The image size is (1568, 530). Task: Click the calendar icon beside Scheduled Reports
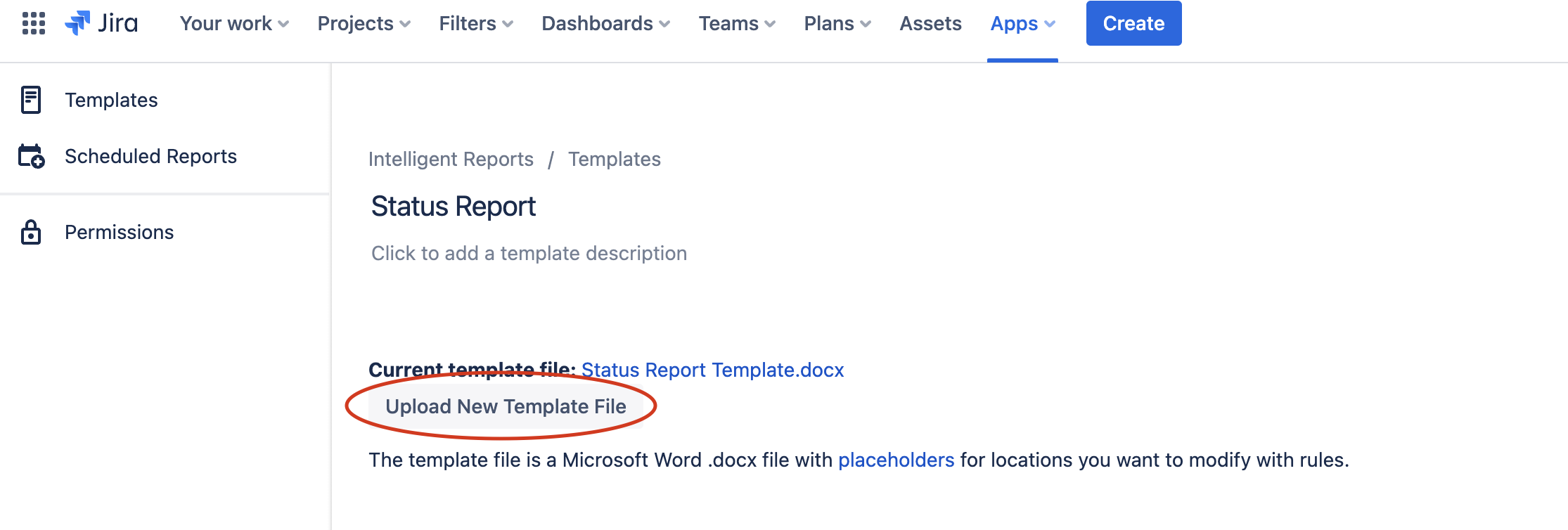30,156
